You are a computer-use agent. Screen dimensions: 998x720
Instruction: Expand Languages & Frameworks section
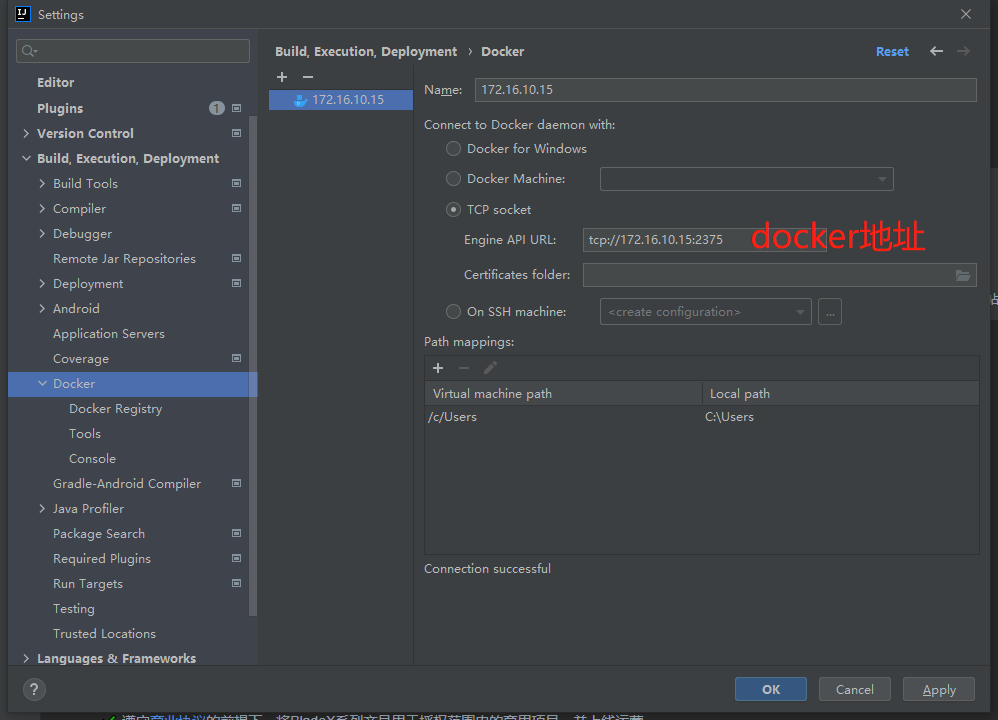click(x=25, y=658)
